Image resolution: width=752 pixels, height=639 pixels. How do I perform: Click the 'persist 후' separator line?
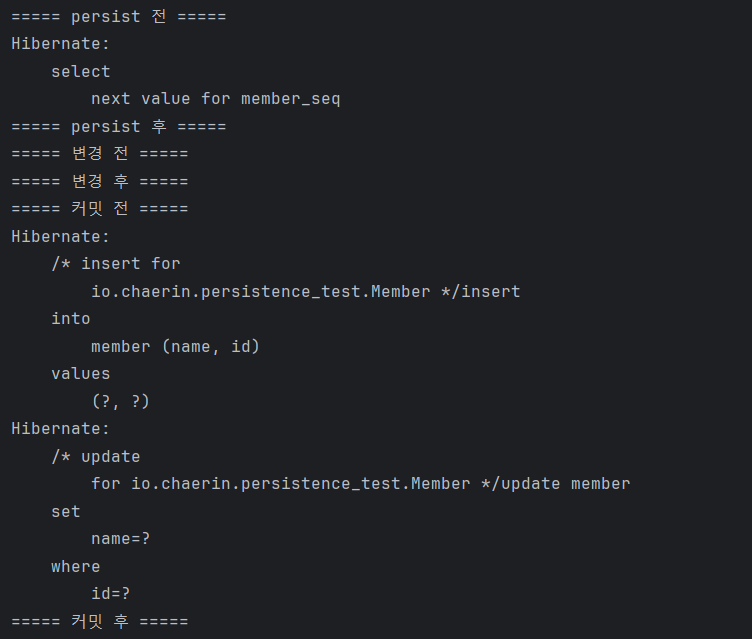pyautogui.click(x=118, y=127)
